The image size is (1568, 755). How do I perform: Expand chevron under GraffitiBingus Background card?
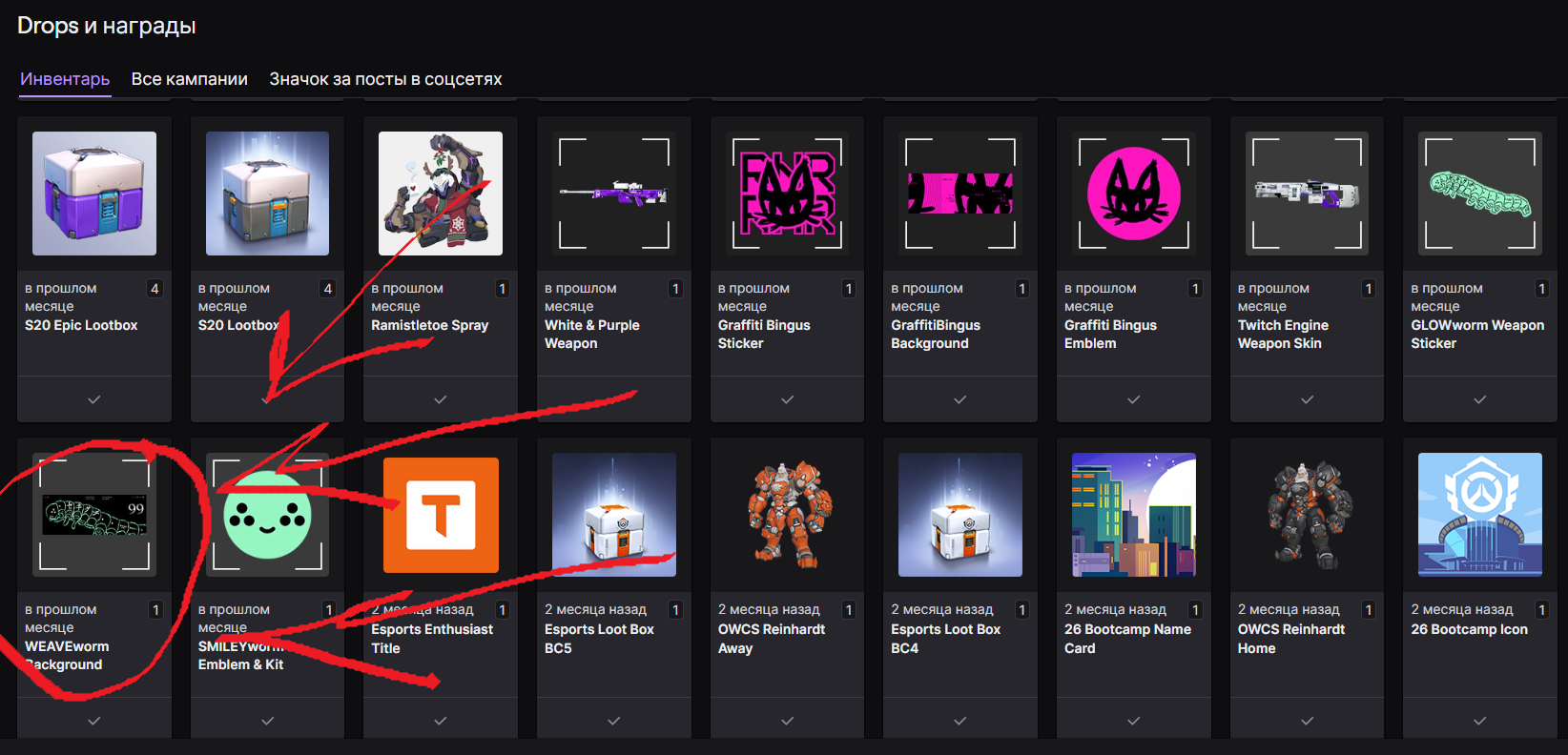[960, 399]
